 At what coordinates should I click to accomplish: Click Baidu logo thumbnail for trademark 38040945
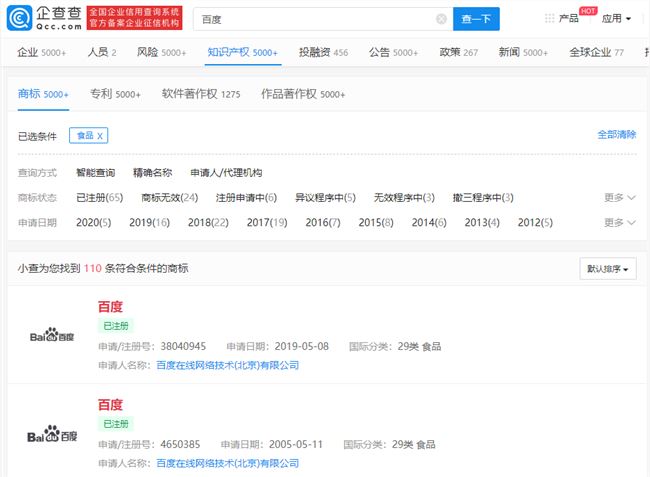pos(51,336)
